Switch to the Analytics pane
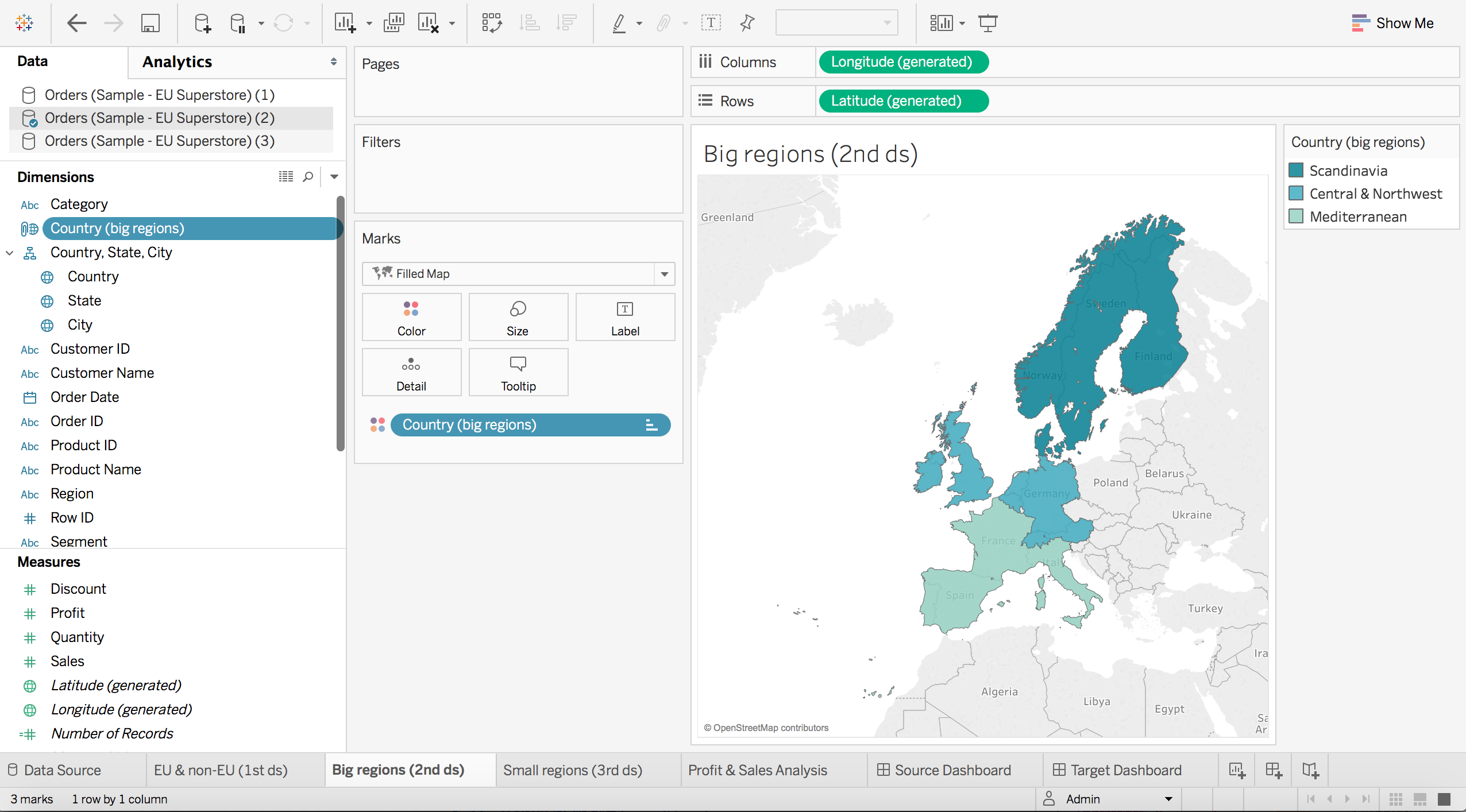This screenshot has height=812, width=1466. [177, 61]
